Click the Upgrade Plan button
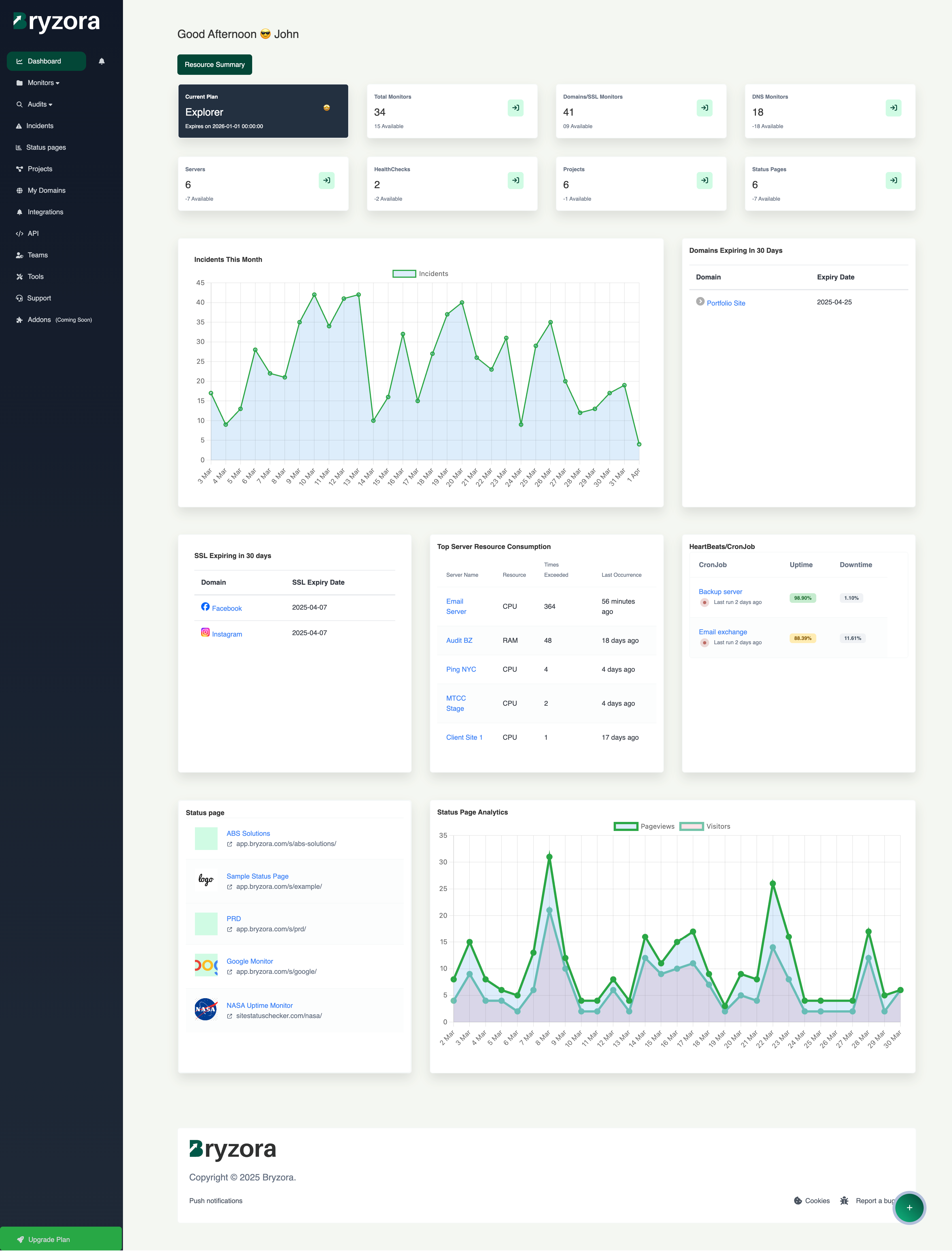This screenshot has width=952, height=1251. coord(61,1240)
